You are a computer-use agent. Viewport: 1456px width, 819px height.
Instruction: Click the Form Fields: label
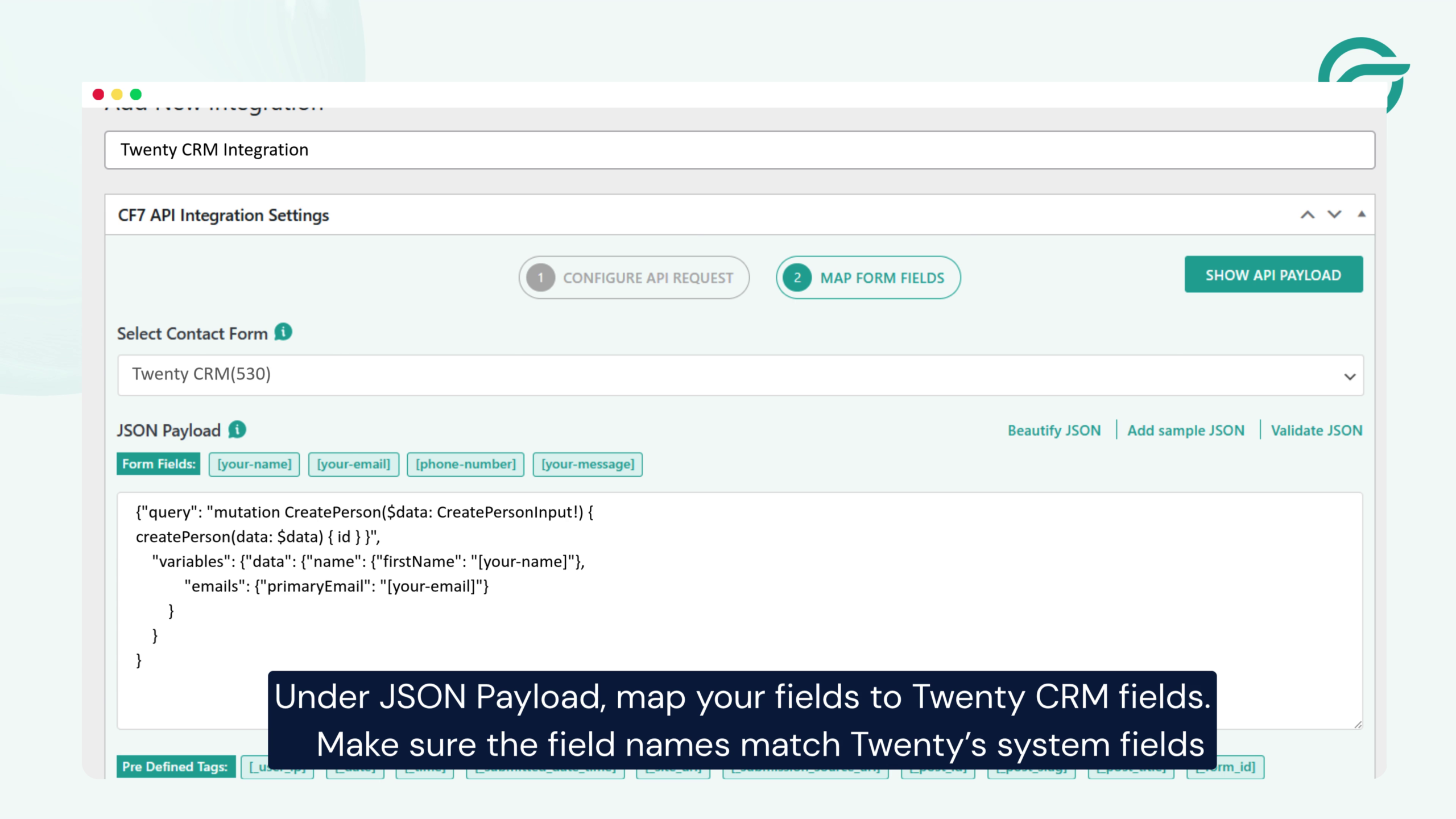[159, 464]
